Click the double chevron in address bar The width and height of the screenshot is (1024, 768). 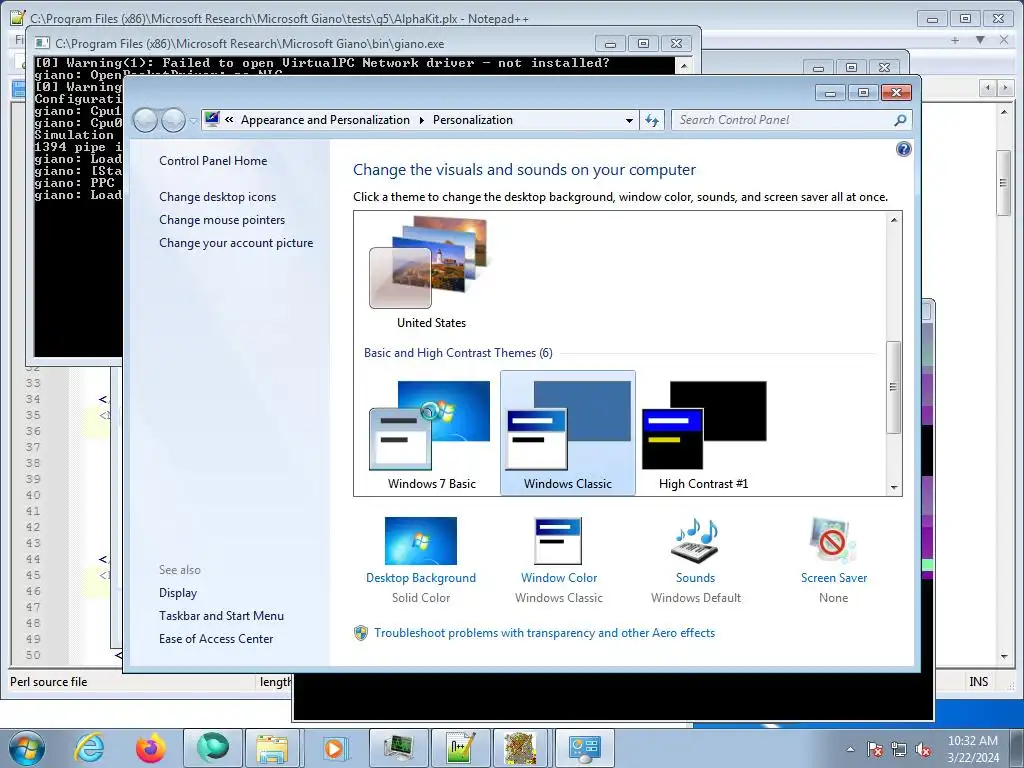pos(229,120)
